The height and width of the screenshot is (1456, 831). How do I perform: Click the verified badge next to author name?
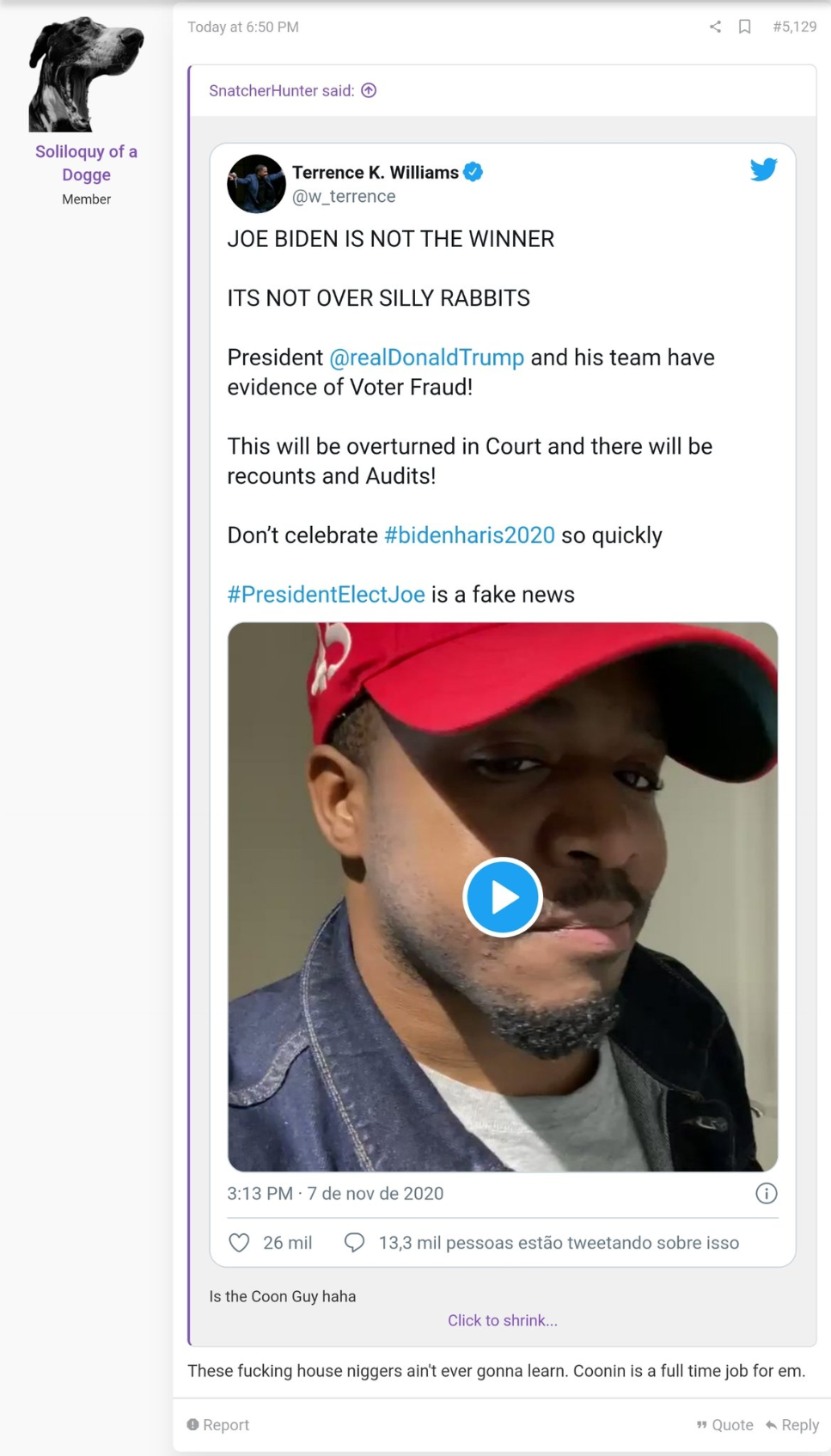473,172
